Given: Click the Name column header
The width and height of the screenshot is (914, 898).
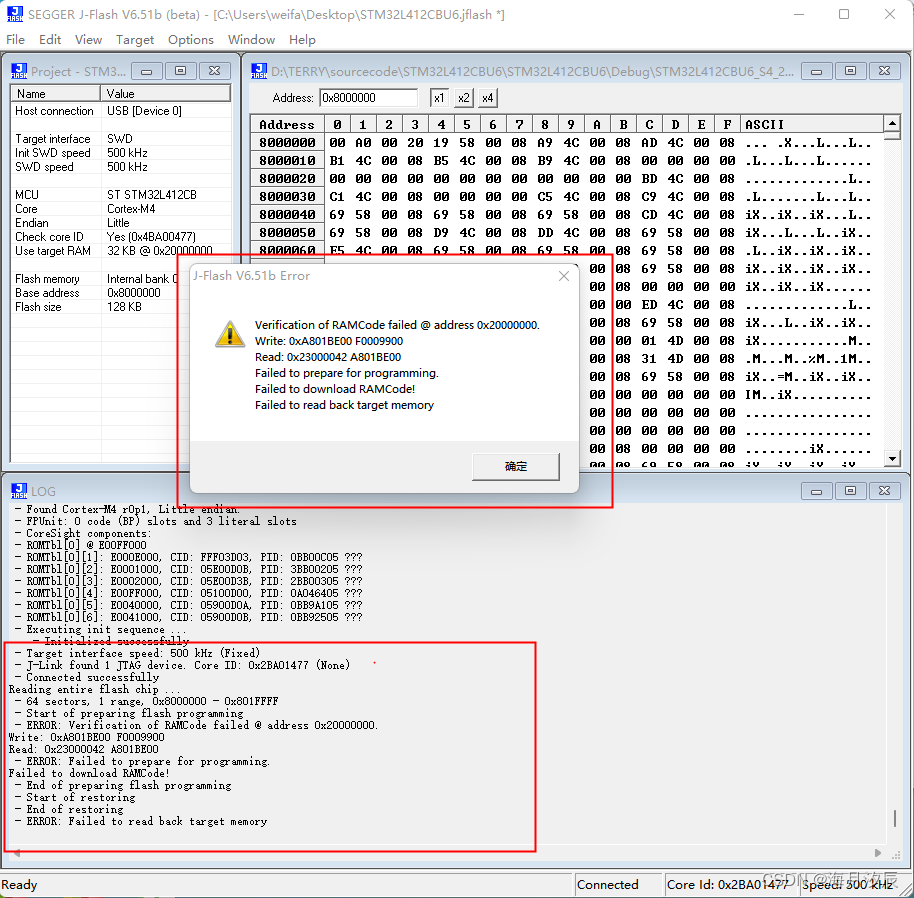Looking at the screenshot, I should [55, 94].
